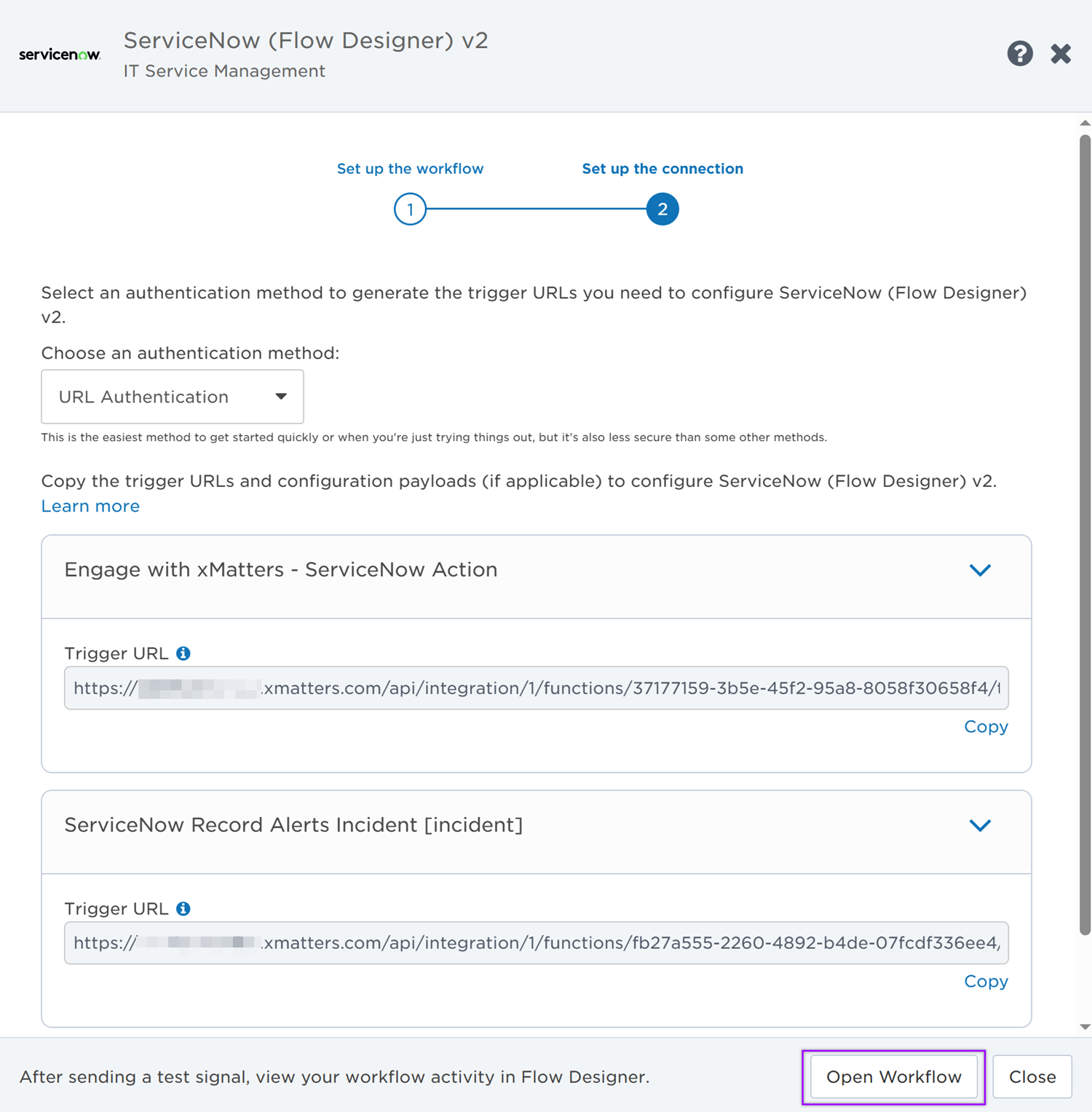
Task: Click the scrollbar down arrow
Action: (x=1085, y=1027)
